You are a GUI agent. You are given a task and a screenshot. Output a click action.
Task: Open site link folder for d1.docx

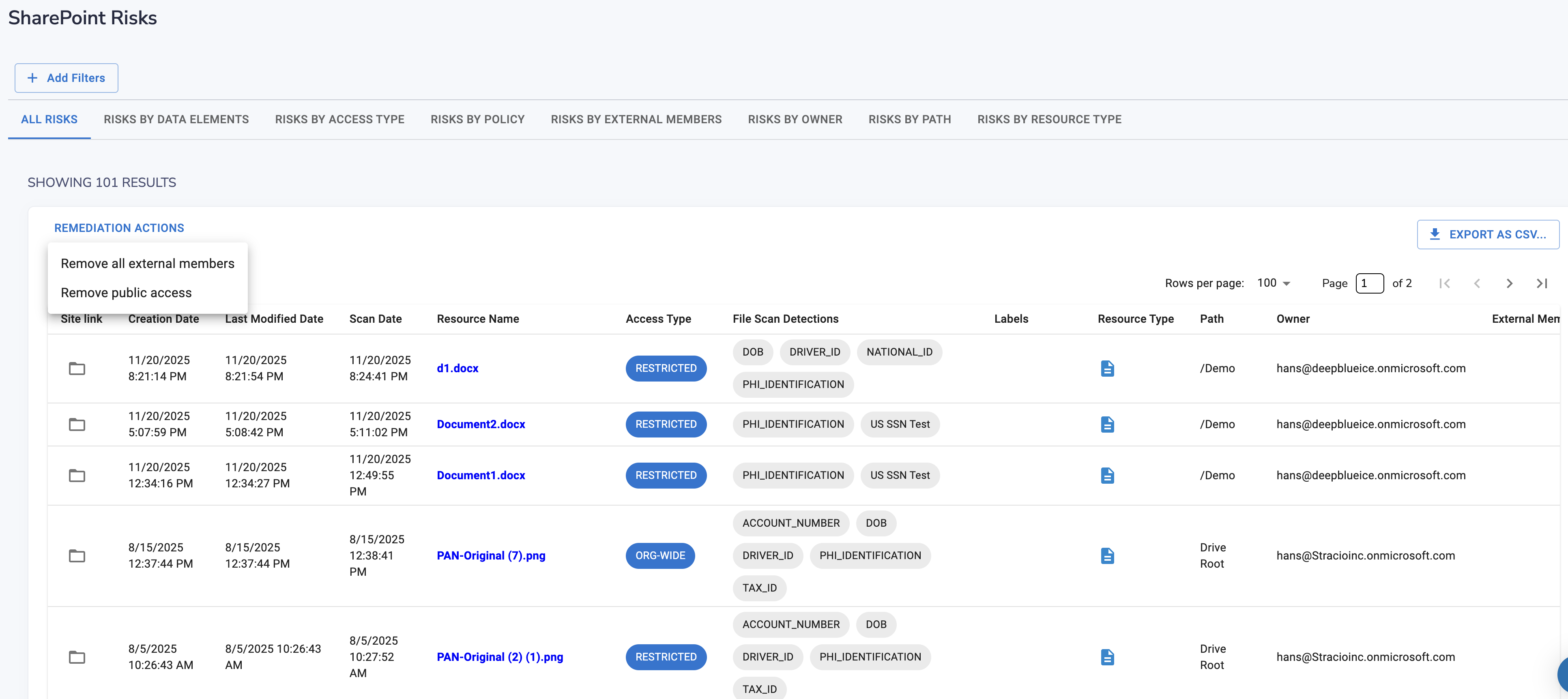[77, 368]
